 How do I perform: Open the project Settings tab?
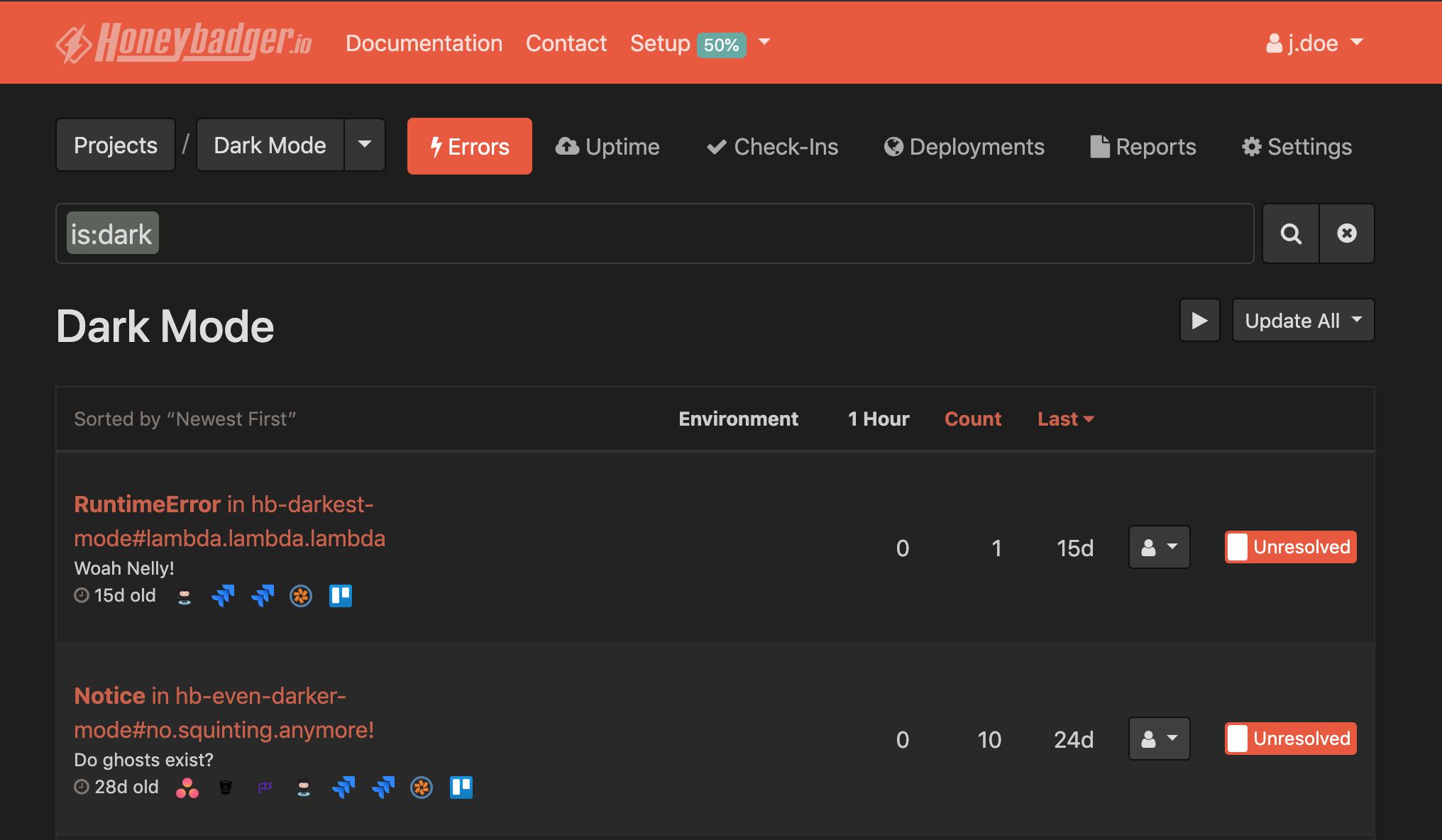point(1297,146)
